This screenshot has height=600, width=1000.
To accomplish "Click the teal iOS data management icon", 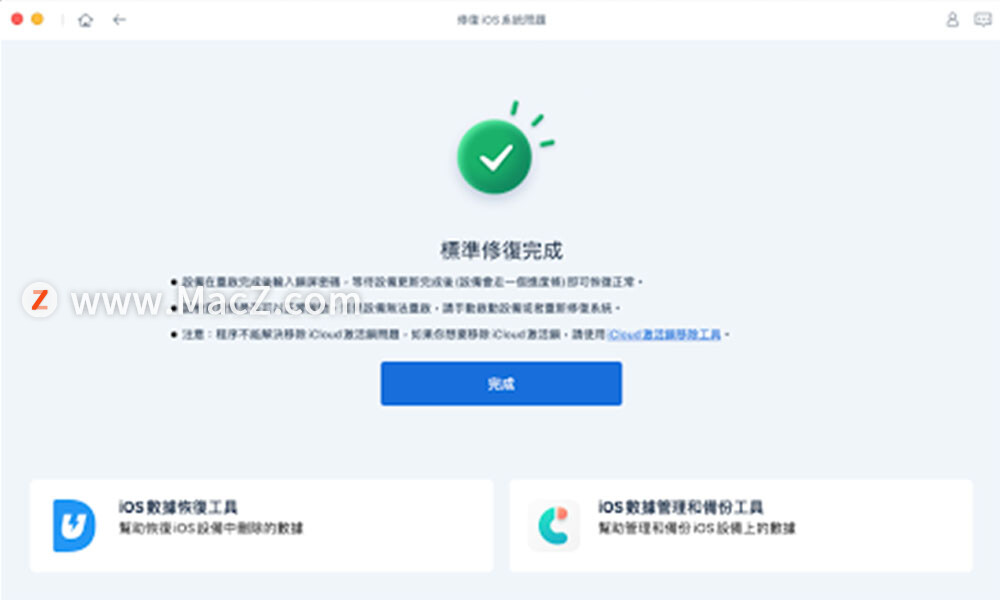I will click(x=554, y=525).
